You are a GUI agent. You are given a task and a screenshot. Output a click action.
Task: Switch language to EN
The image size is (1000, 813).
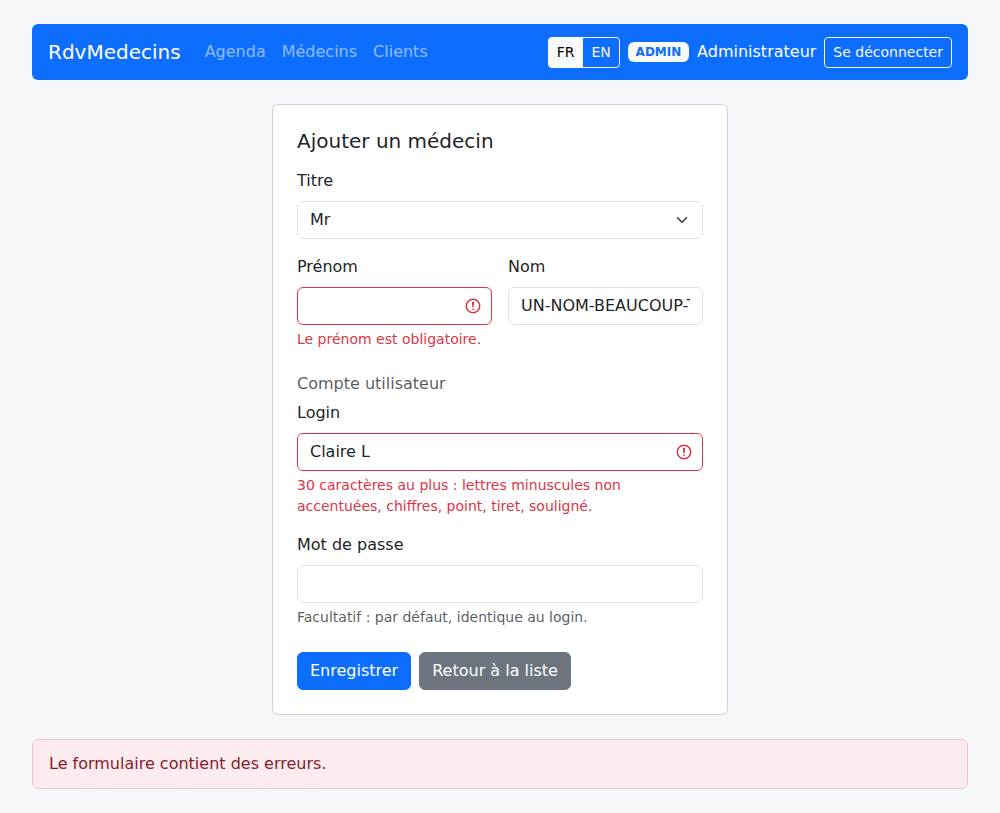tap(601, 52)
